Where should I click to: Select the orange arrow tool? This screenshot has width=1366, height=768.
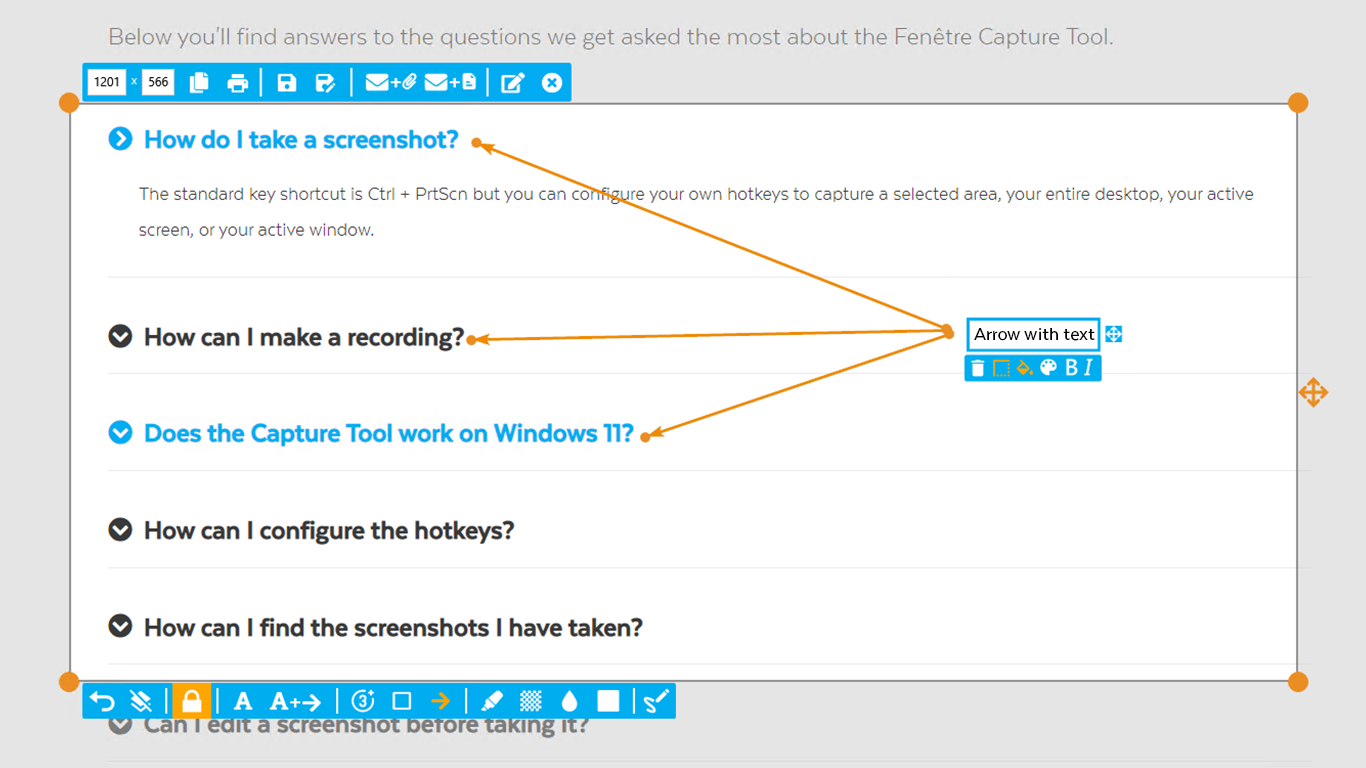pos(441,701)
